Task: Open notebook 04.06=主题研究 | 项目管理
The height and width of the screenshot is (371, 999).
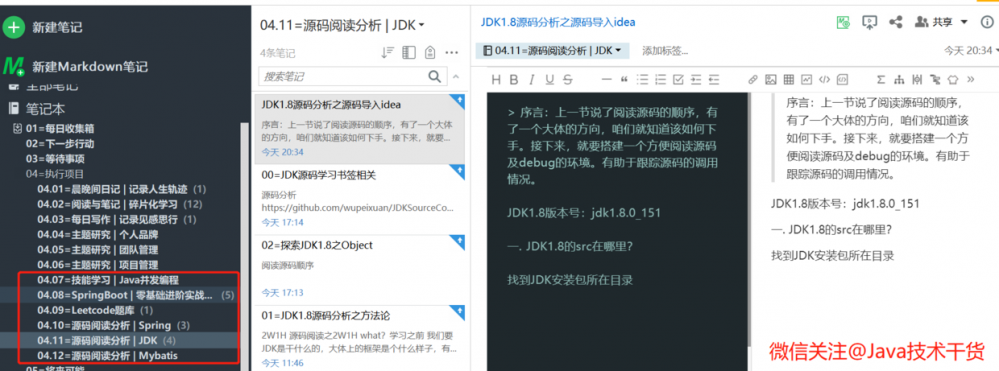Action: [x=97, y=265]
